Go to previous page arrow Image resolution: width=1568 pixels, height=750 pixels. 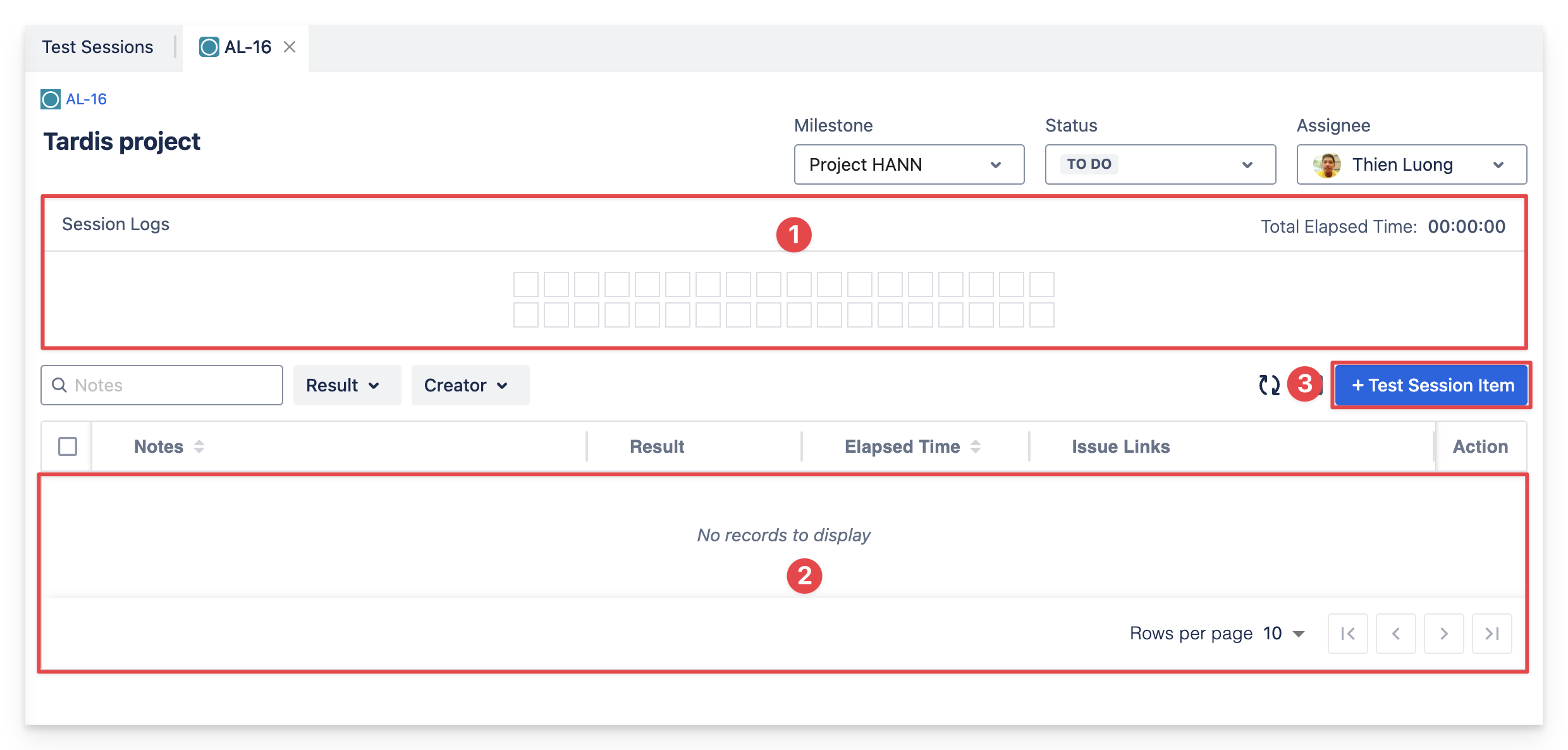point(1395,633)
